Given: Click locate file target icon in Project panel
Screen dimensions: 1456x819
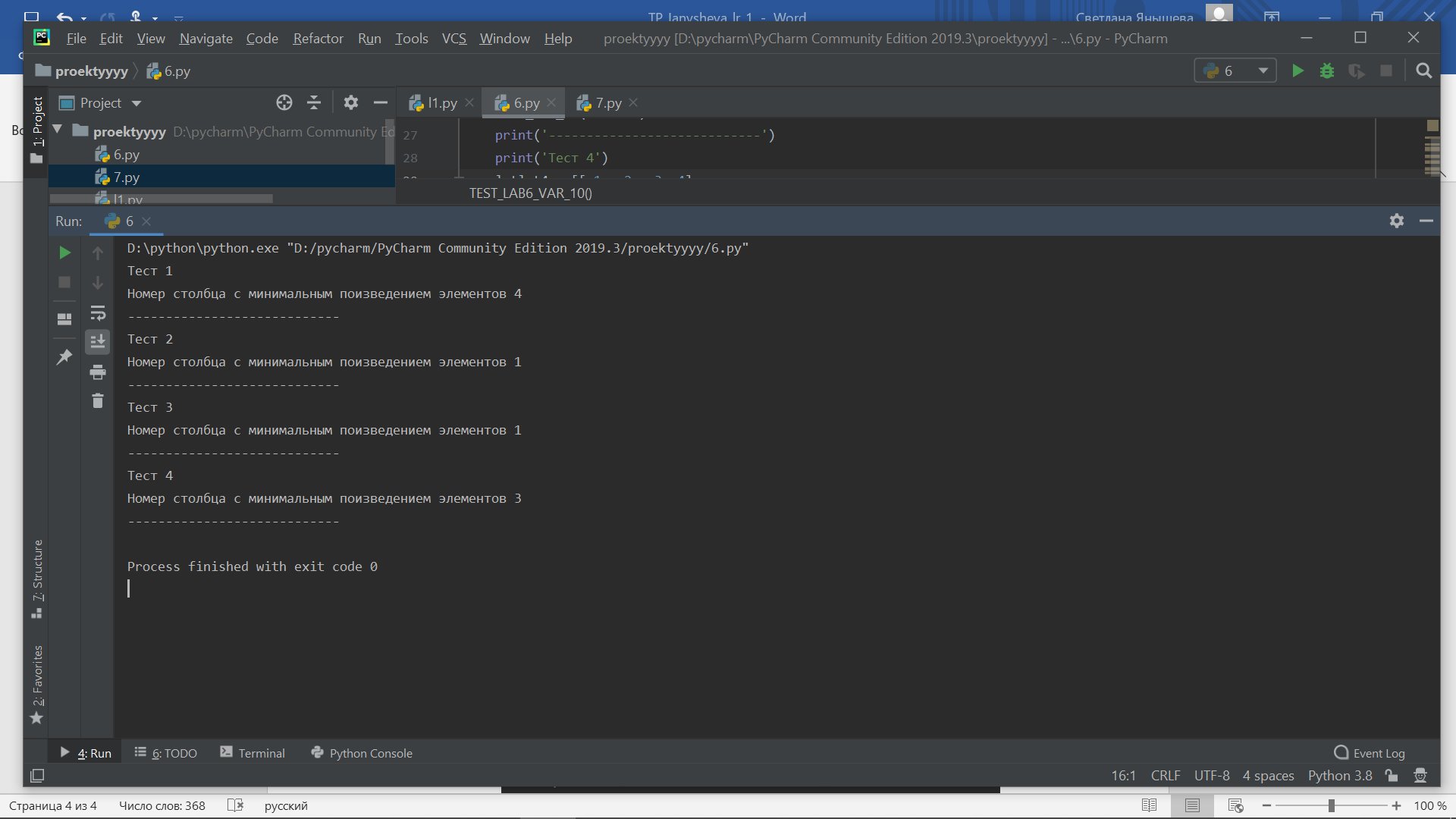Looking at the screenshot, I should 284,102.
